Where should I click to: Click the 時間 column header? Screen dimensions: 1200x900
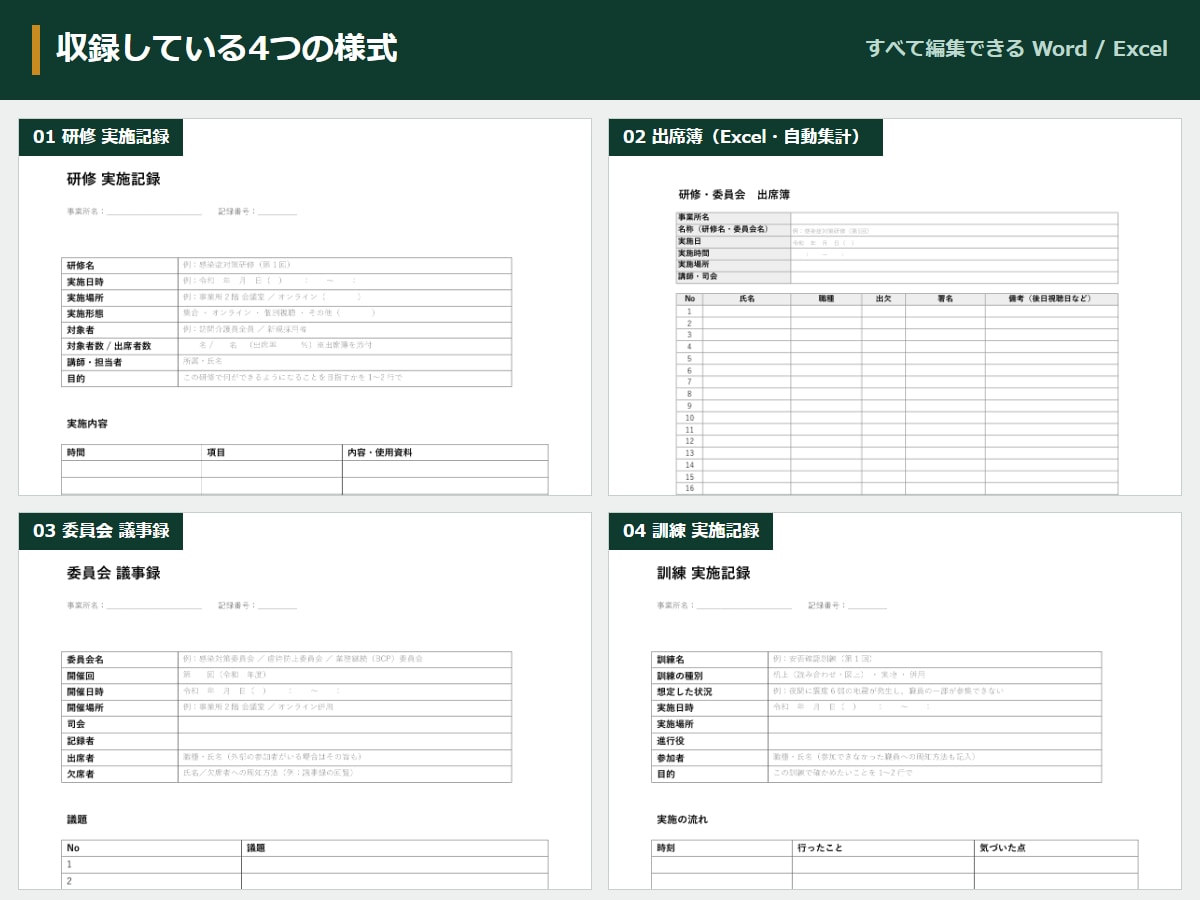pyautogui.click(x=77, y=453)
